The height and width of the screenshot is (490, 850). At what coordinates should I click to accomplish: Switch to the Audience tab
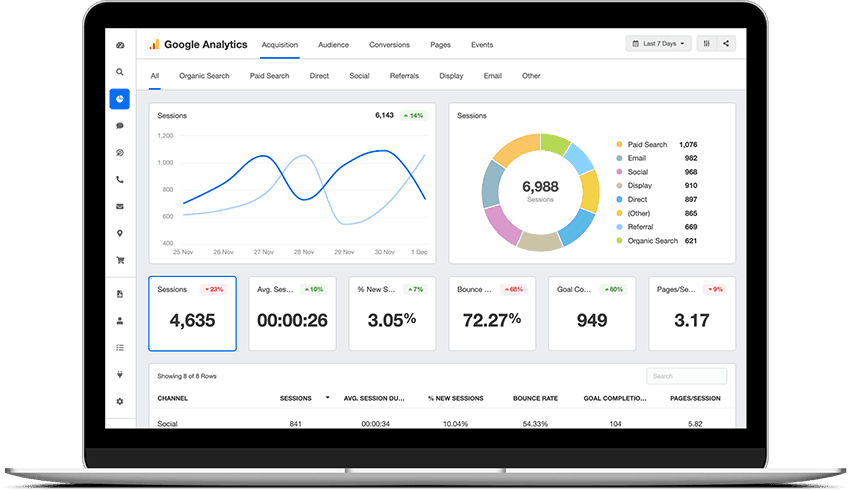[x=333, y=45]
